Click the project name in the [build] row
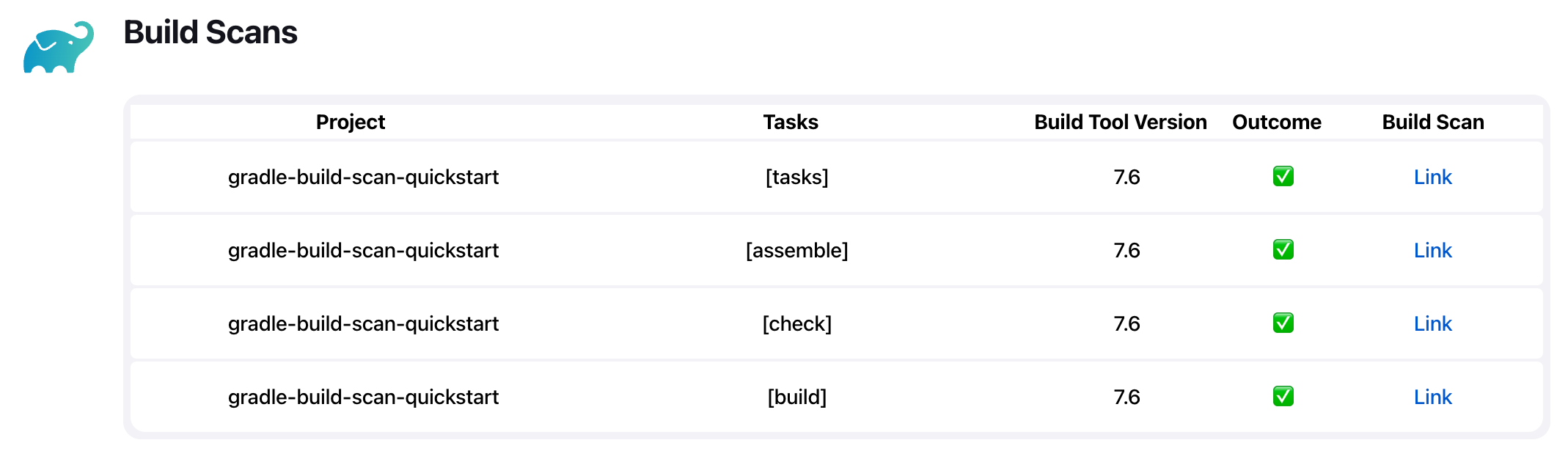Viewport: 1568px width, 462px height. 363,397
